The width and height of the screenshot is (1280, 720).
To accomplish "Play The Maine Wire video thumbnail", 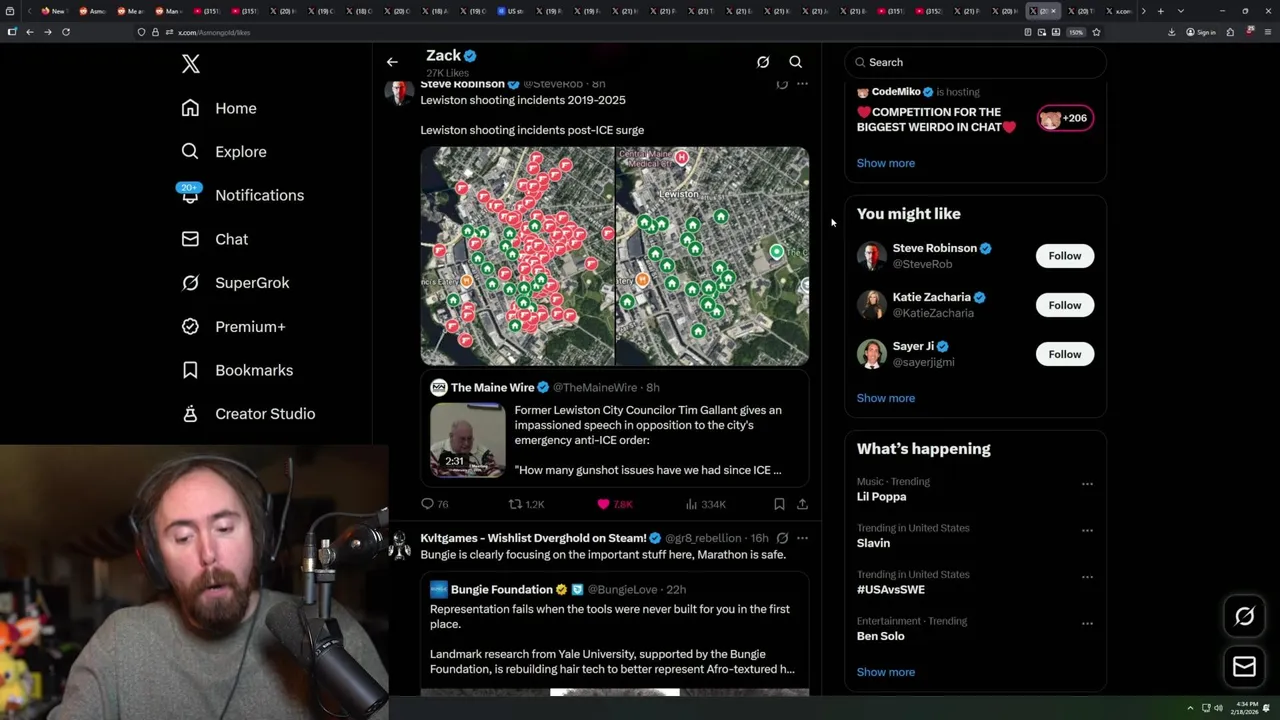I will pyautogui.click(x=468, y=440).
